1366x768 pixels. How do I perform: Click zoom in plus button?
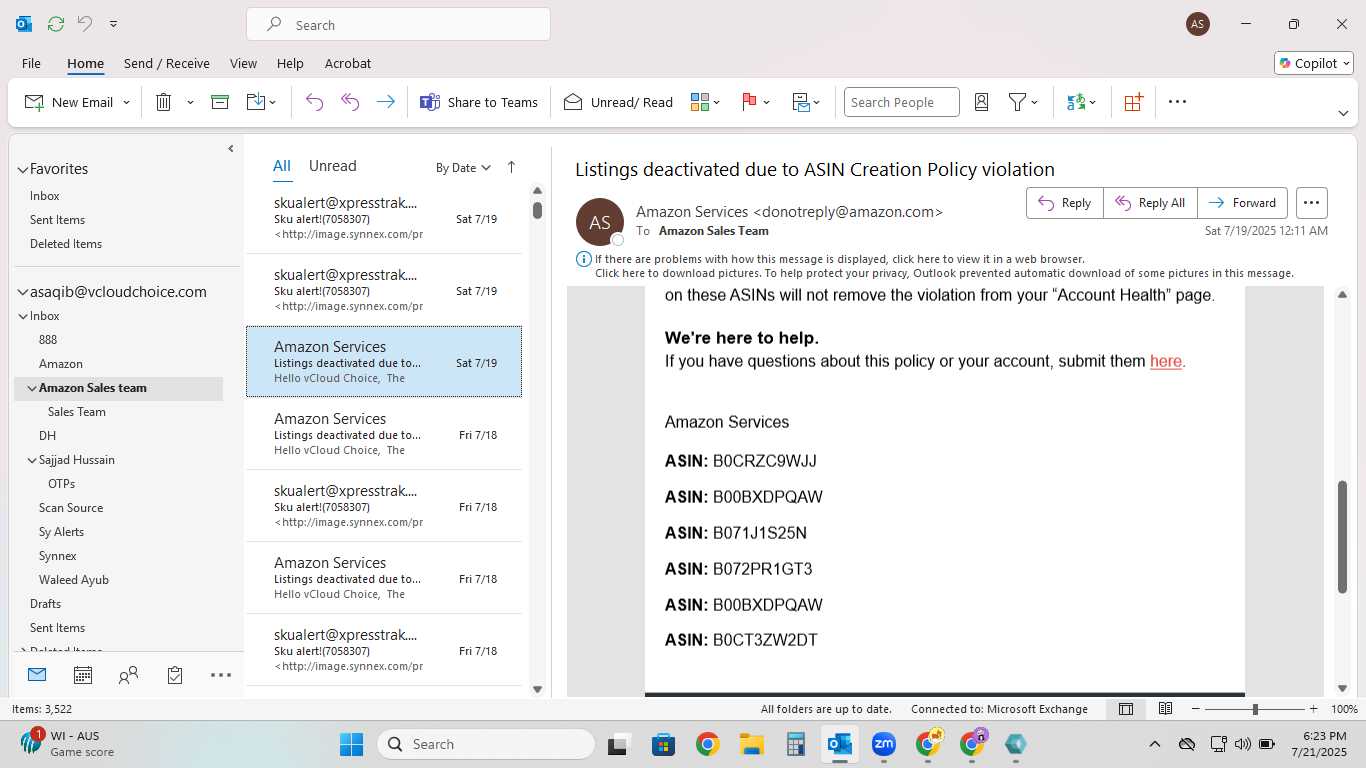(x=1313, y=709)
